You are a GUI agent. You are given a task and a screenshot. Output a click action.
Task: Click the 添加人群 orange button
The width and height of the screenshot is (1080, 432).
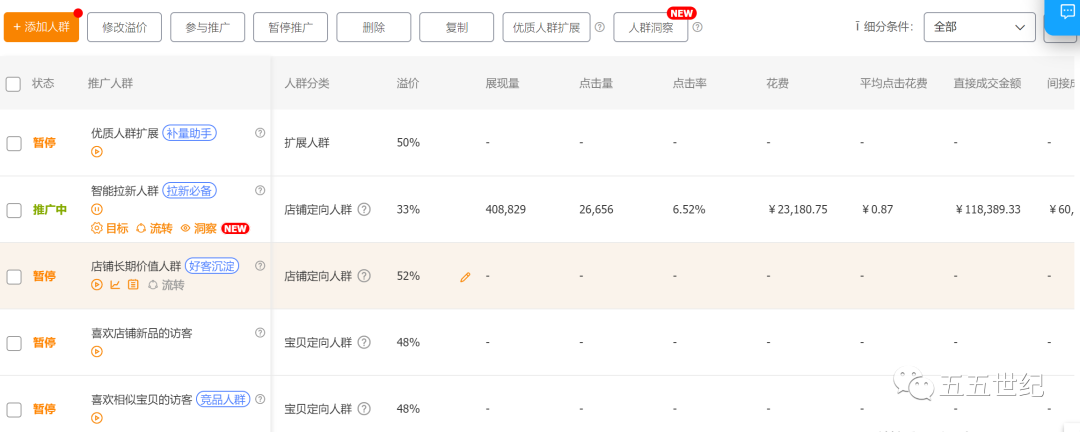coord(41,28)
